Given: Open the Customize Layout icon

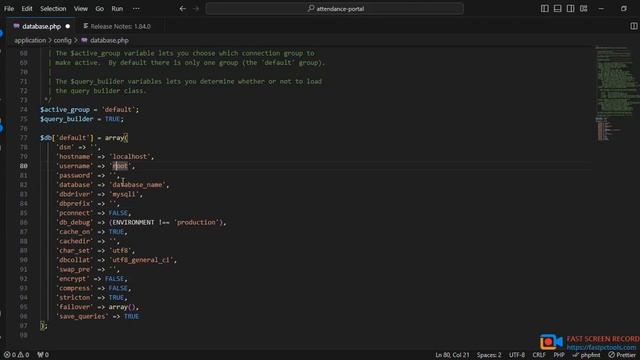Looking at the screenshot, I should (584, 9).
